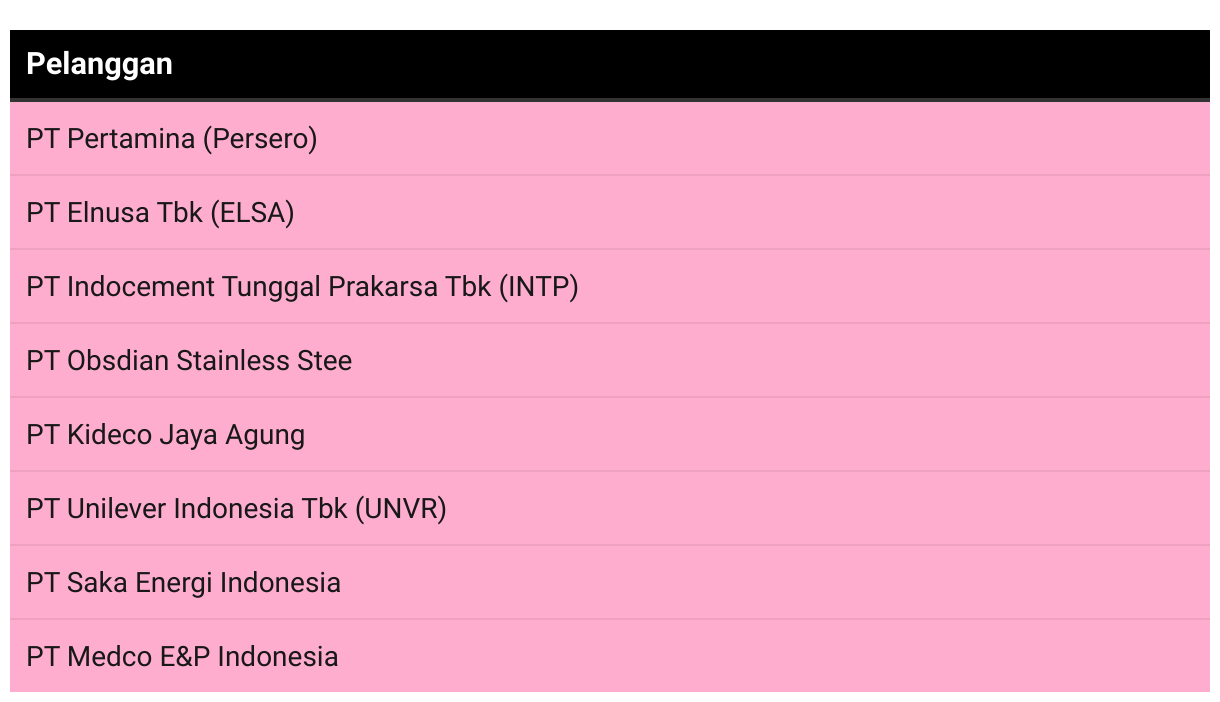Click the (INTP) ticker text
Viewport: 1220px width, 702px height.
pyautogui.click(x=539, y=287)
